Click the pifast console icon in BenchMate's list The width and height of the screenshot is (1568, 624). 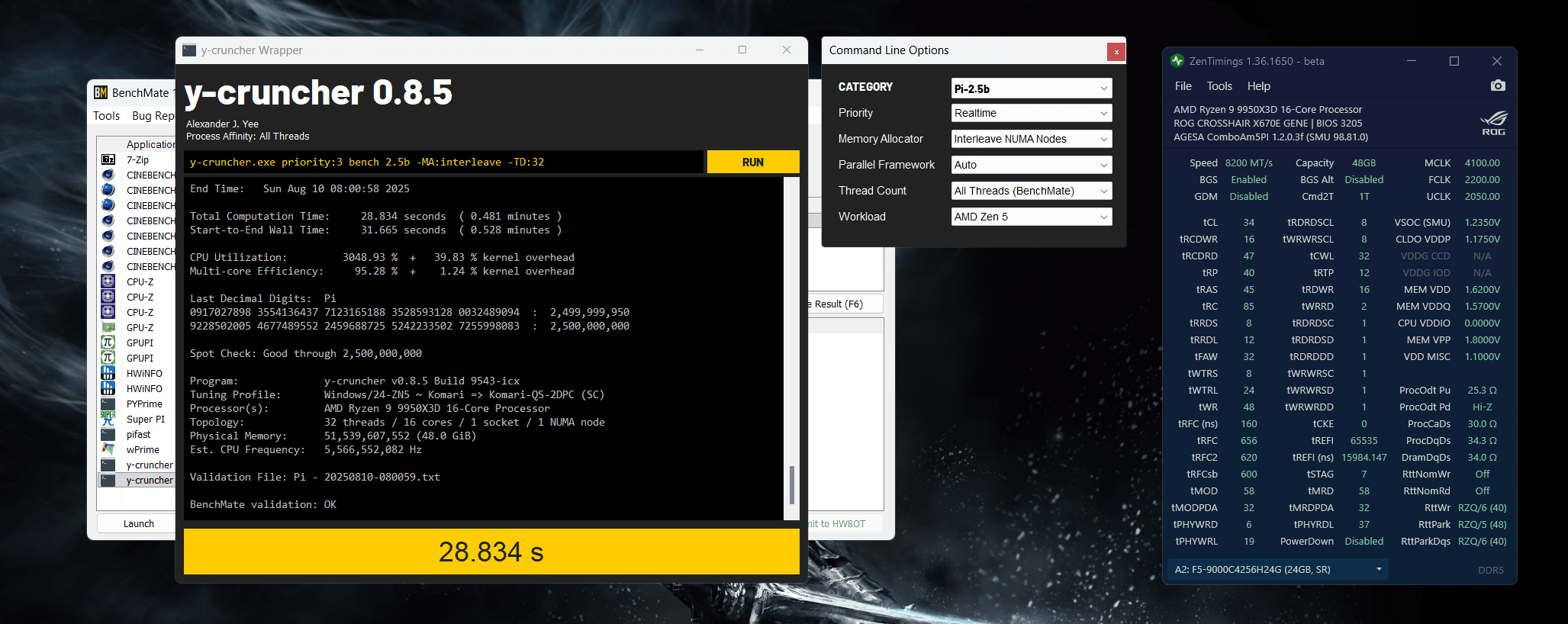click(108, 434)
